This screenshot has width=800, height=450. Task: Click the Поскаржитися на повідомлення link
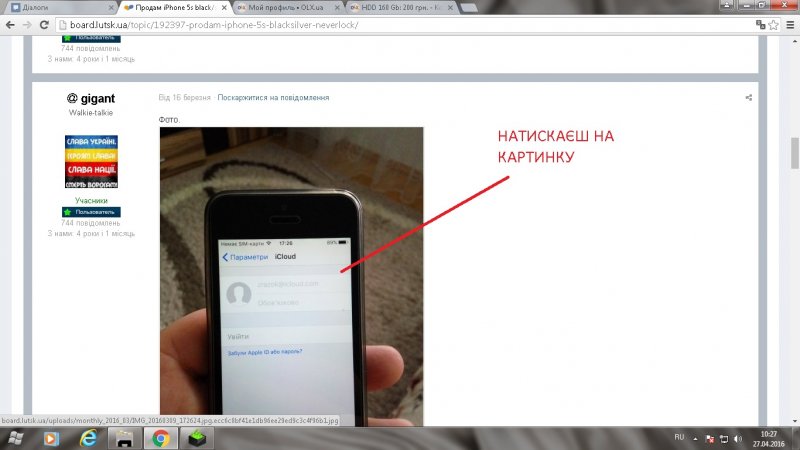pyautogui.click(x=273, y=98)
